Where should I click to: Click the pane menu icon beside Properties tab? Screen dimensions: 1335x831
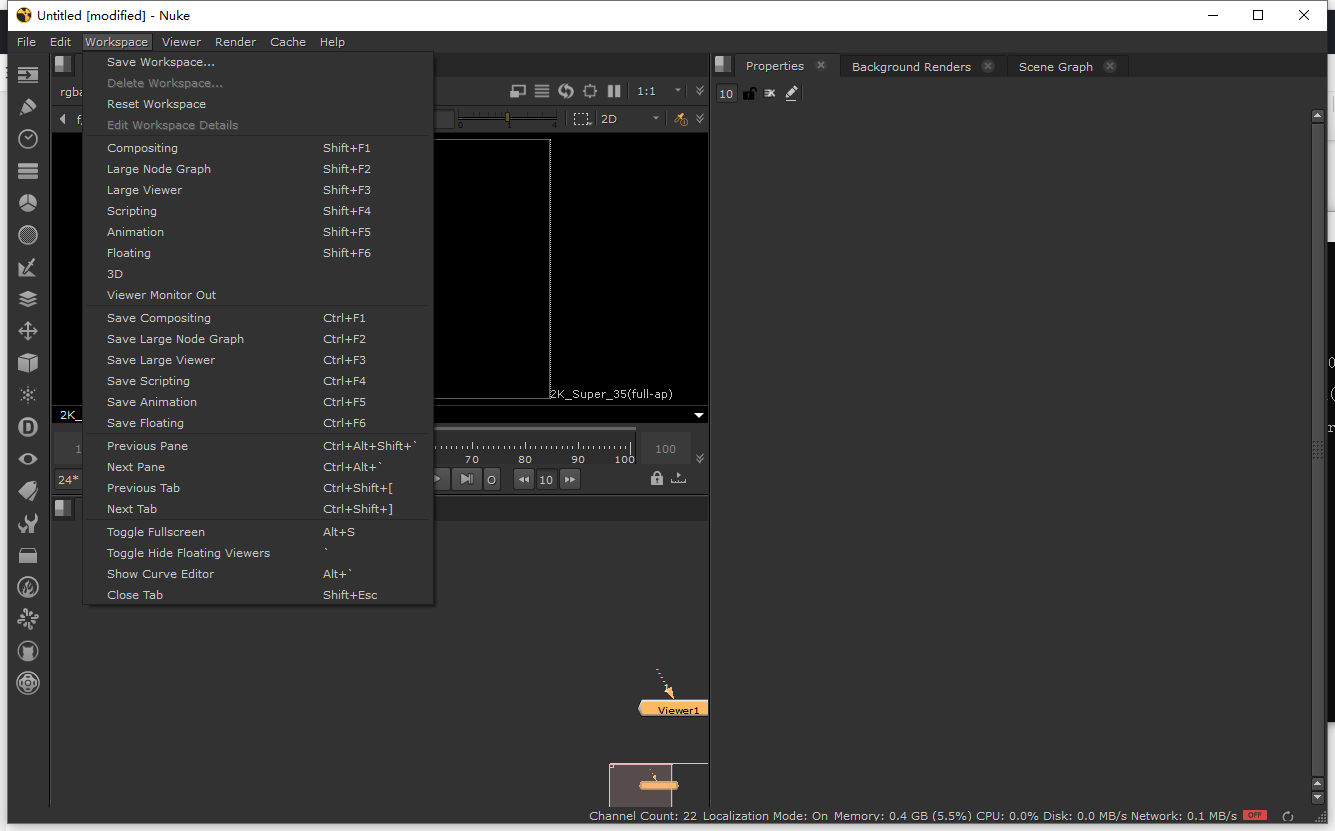(x=723, y=65)
